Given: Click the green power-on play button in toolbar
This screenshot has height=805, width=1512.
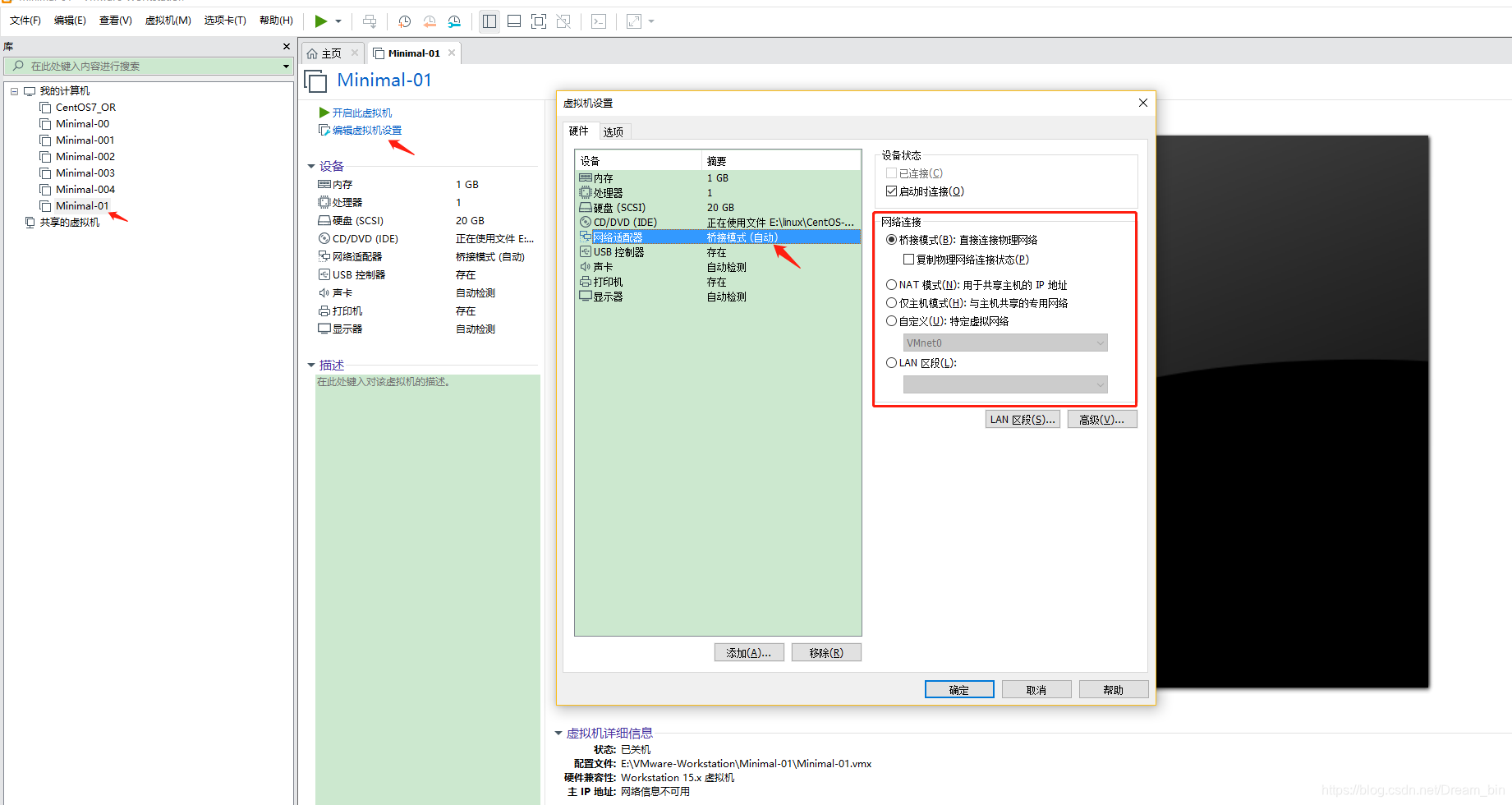Looking at the screenshot, I should point(321,21).
